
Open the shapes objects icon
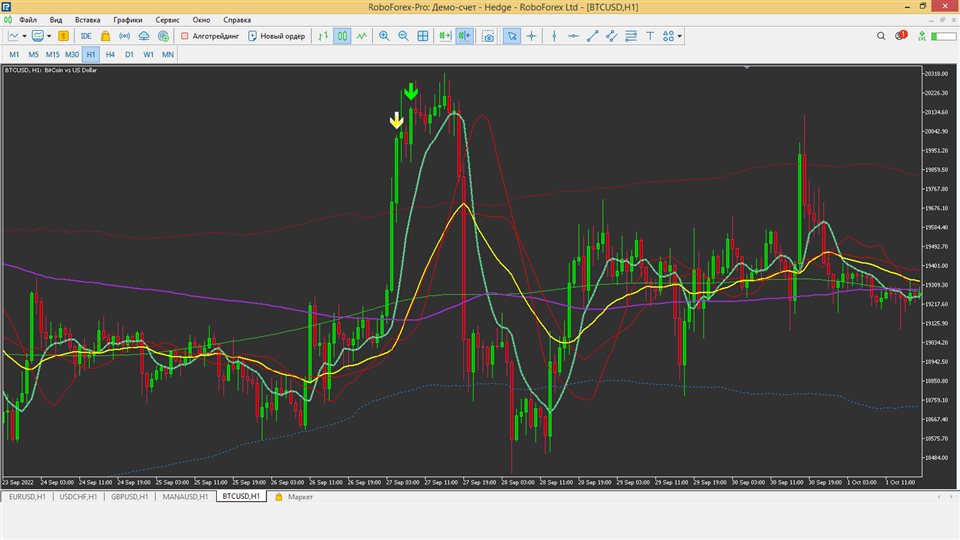coord(669,36)
